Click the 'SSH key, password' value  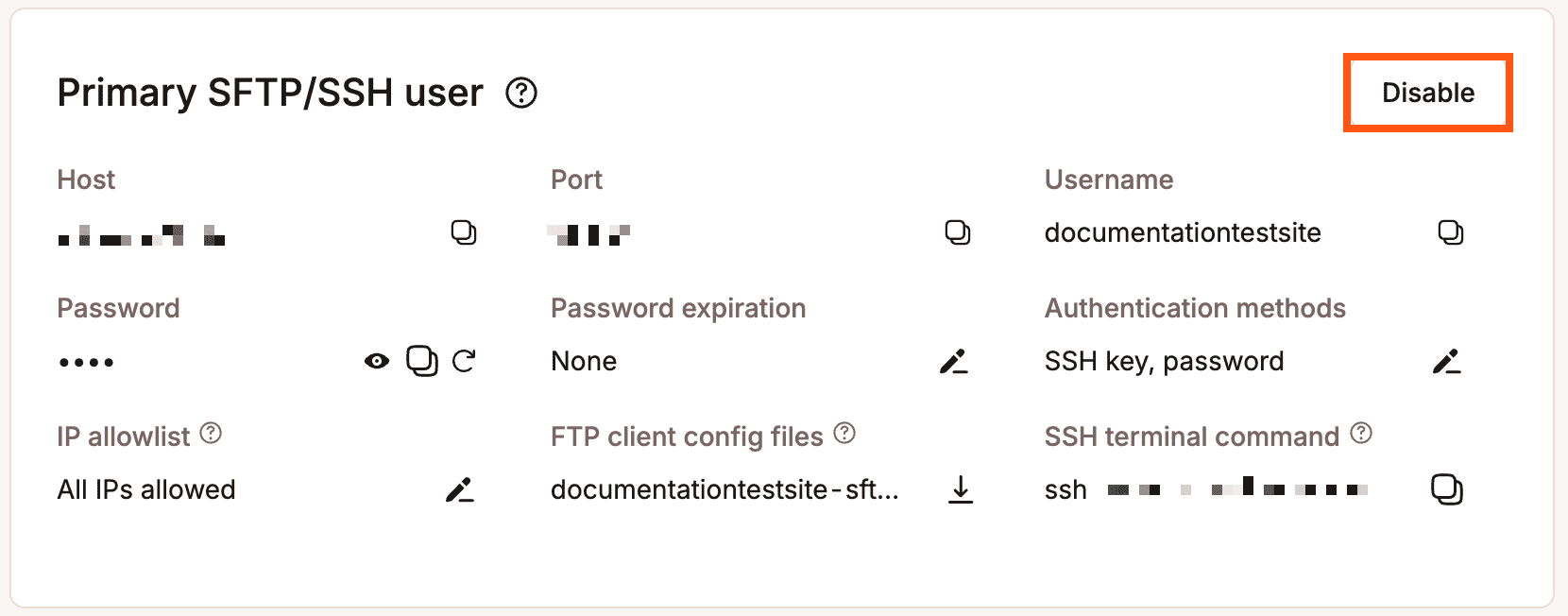(1164, 361)
